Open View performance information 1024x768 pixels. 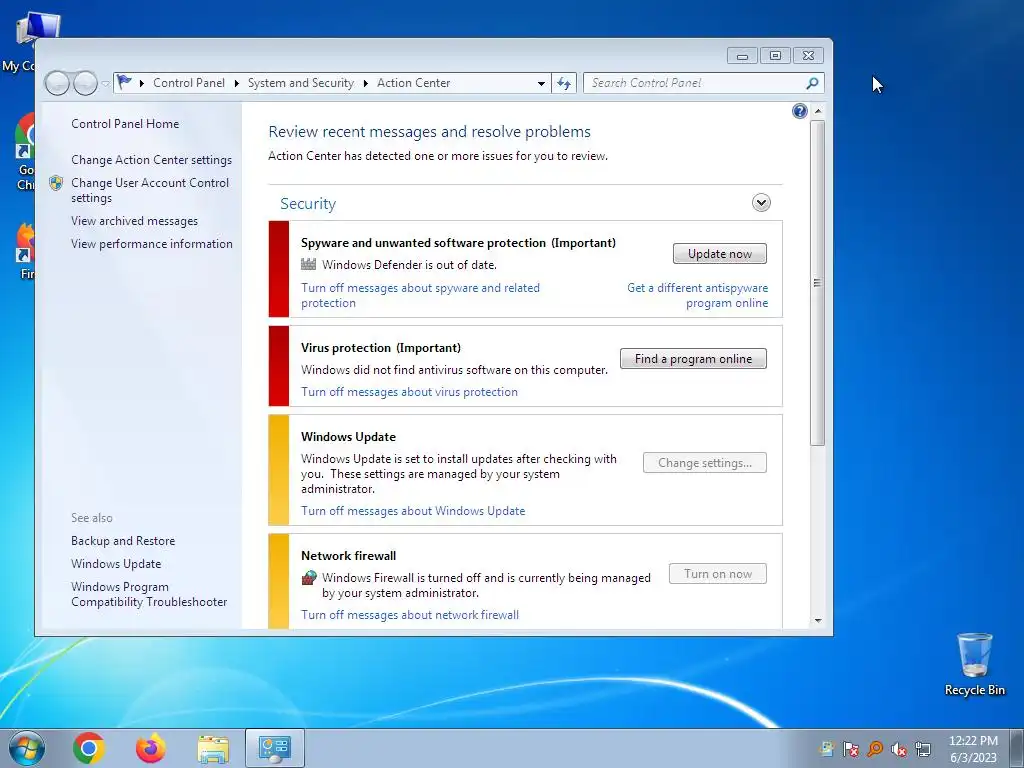point(152,244)
